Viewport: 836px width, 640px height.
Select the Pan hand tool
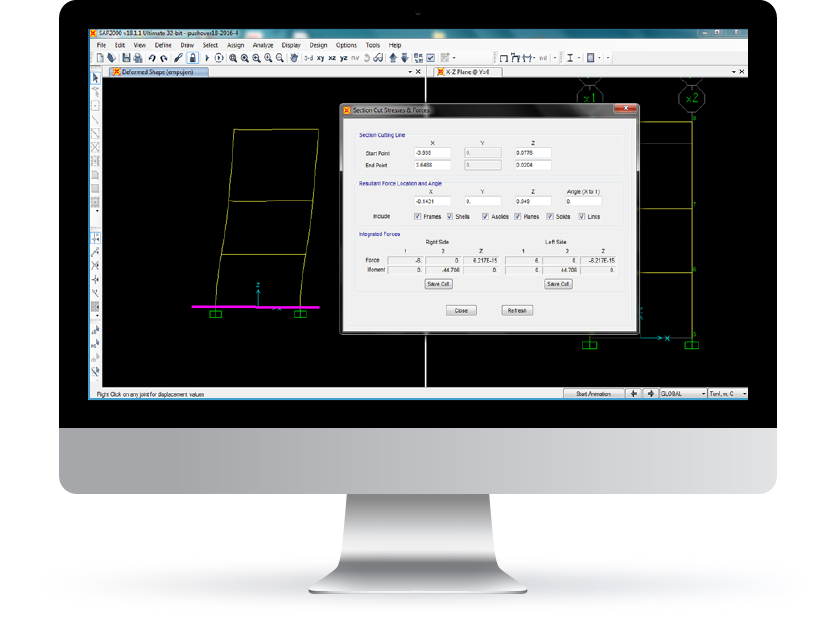click(294, 58)
